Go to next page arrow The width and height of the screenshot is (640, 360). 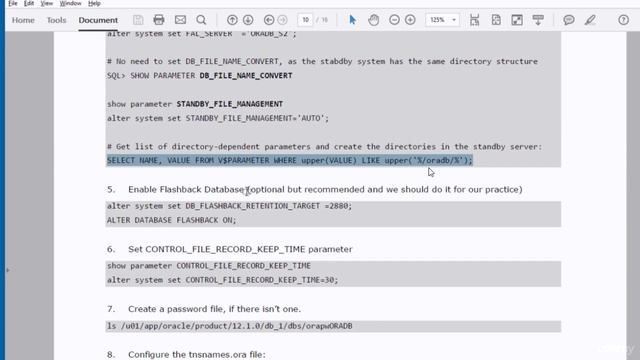(x=248, y=20)
